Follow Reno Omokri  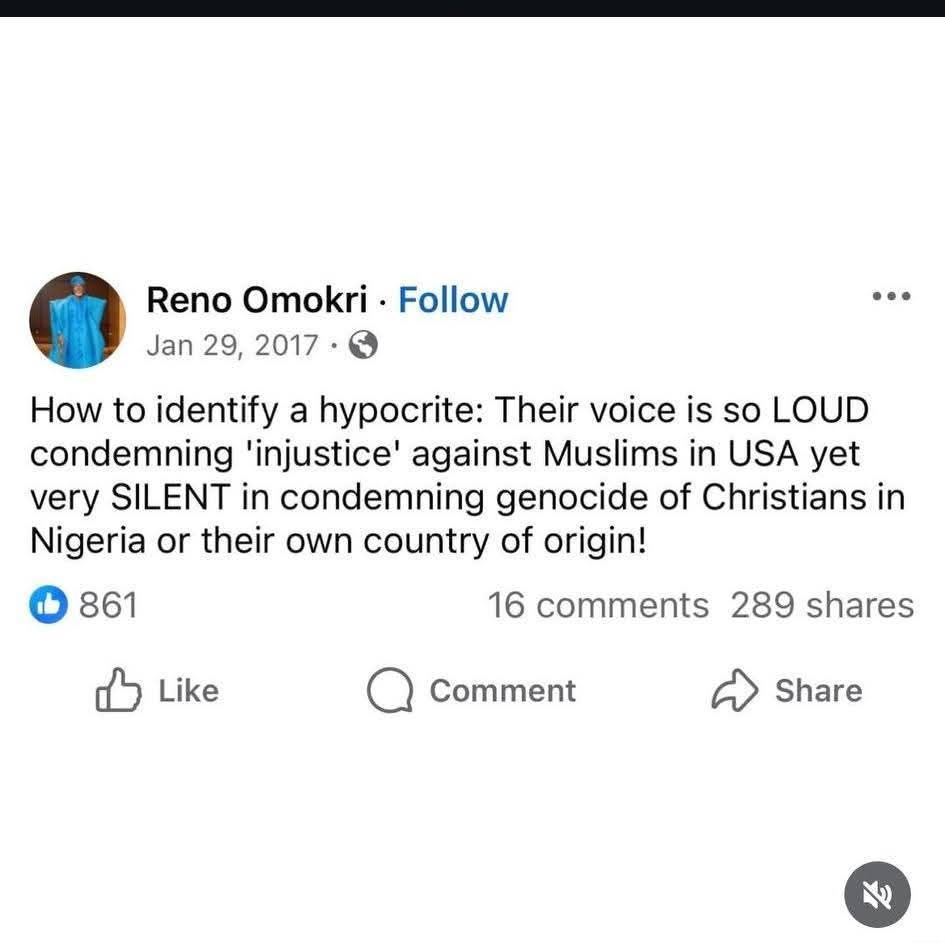pyautogui.click(x=453, y=300)
